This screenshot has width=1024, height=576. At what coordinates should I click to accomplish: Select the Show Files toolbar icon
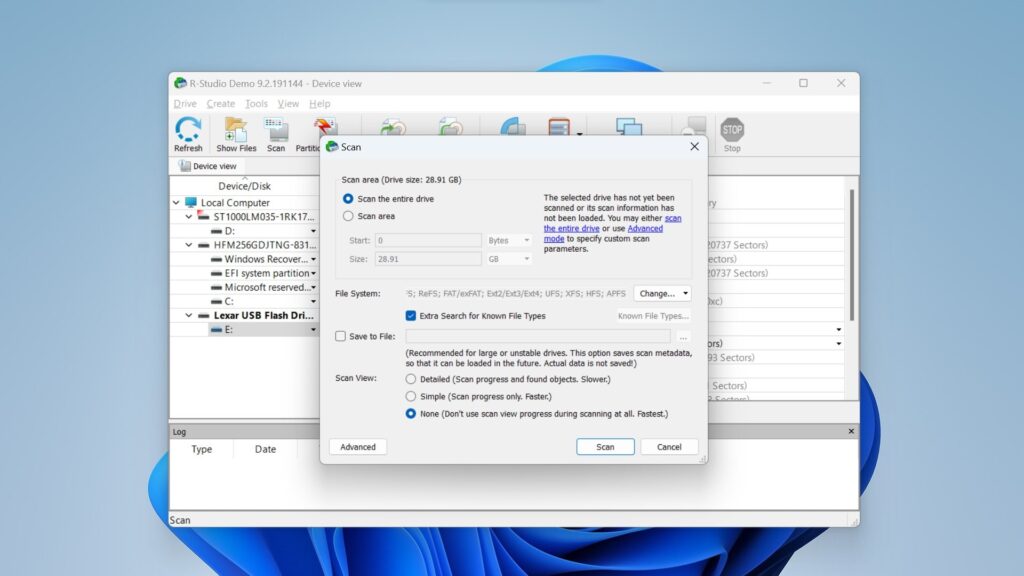click(x=236, y=130)
